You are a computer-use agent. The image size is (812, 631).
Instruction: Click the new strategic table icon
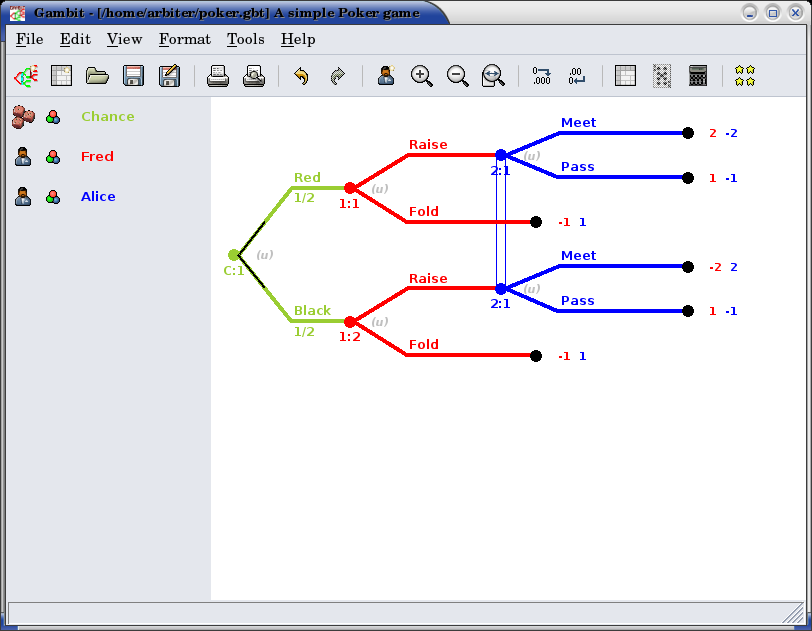coord(62,76)
